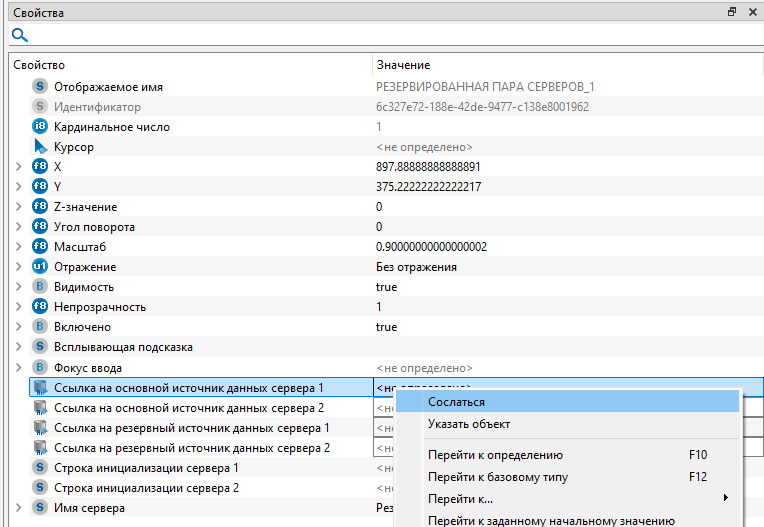Close the Свойства panel

click(751, 12)
